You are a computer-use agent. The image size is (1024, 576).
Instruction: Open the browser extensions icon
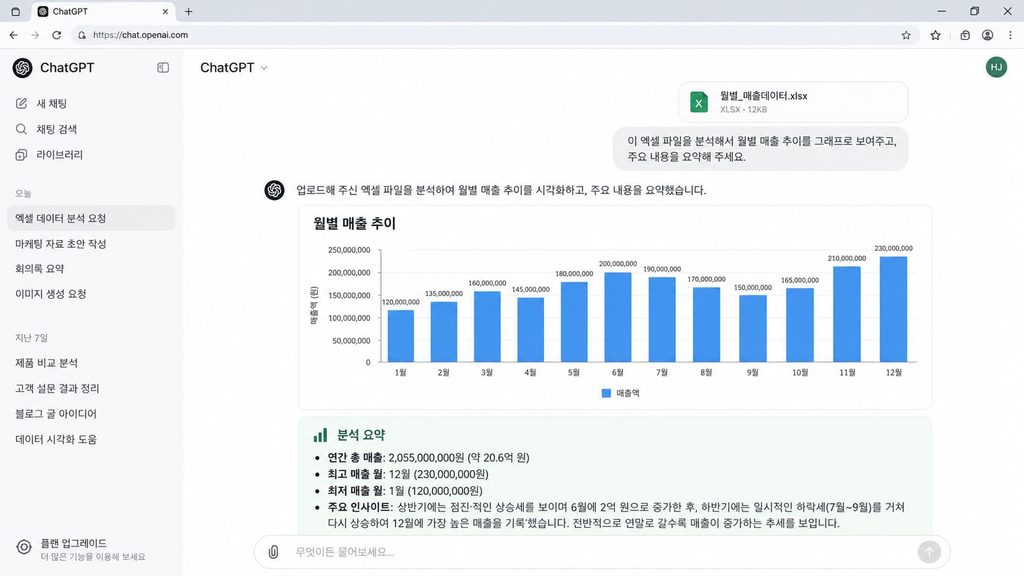coord(965,35)
